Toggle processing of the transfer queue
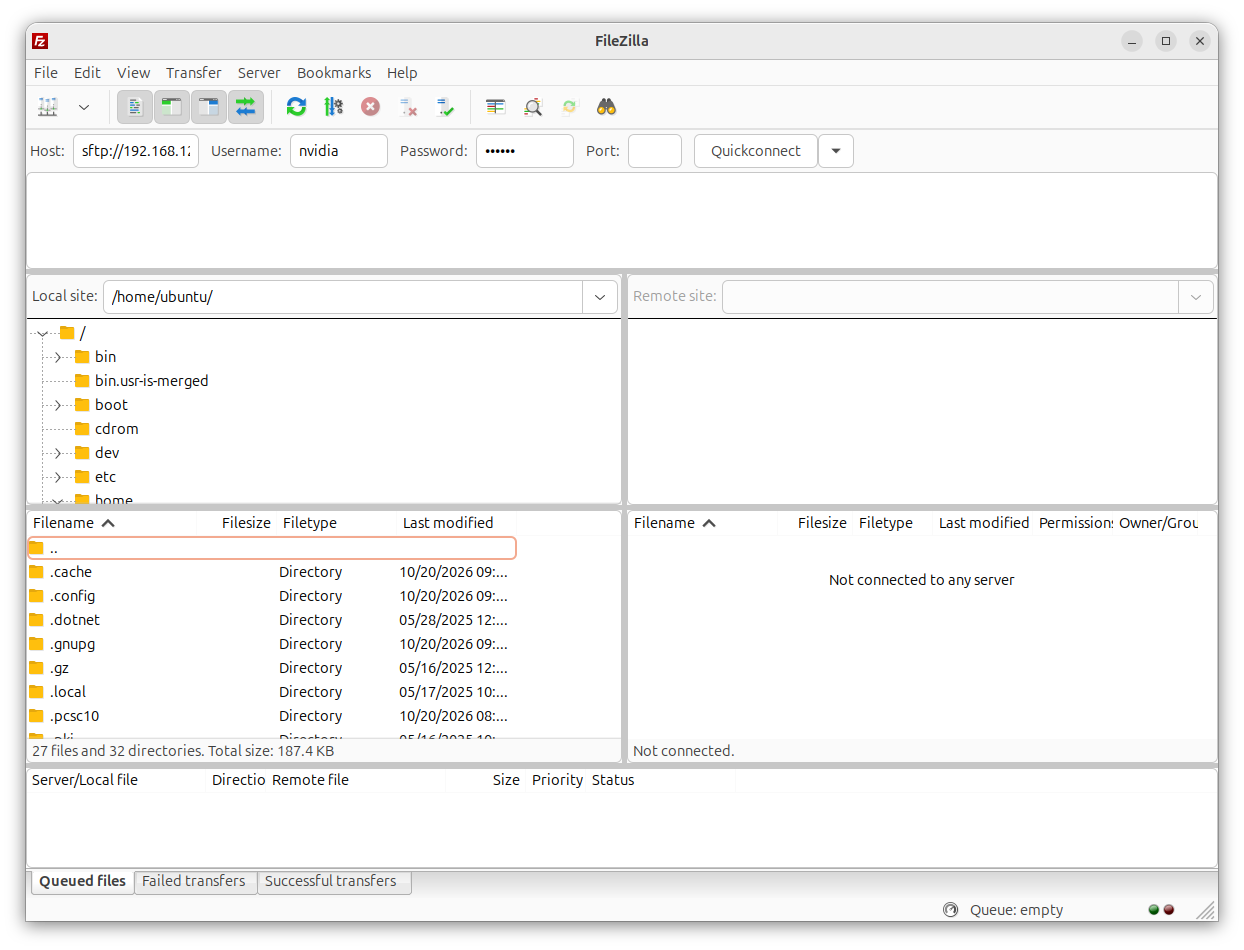Screen dimensions: 1244x950 coord(333,106)
